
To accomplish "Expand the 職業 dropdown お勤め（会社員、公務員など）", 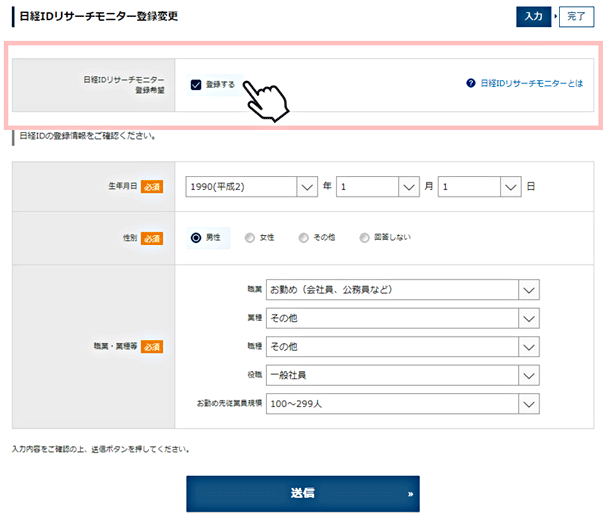I will pyautogui.click(x=402, y=290).
